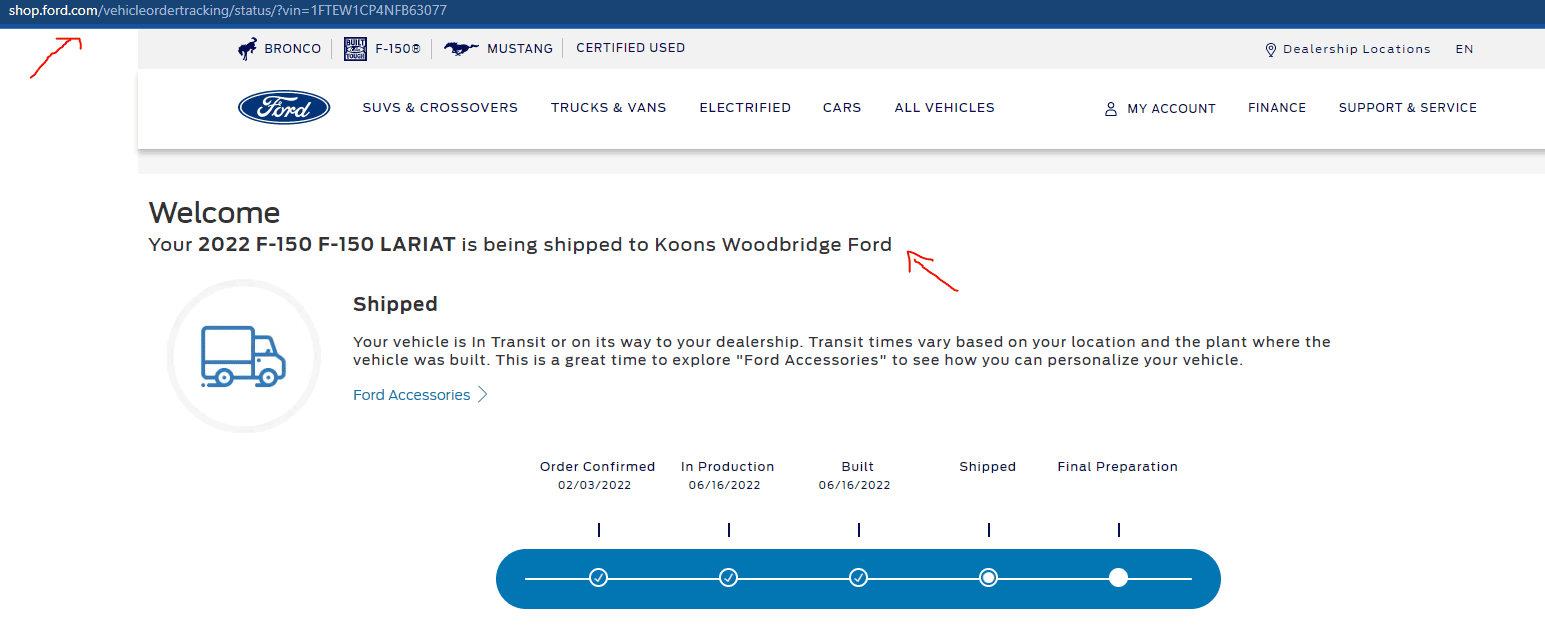This screenshot has width=1545, height=644.
Task: Expand the Electrified vehicles menu
Action: coord(745,108)
